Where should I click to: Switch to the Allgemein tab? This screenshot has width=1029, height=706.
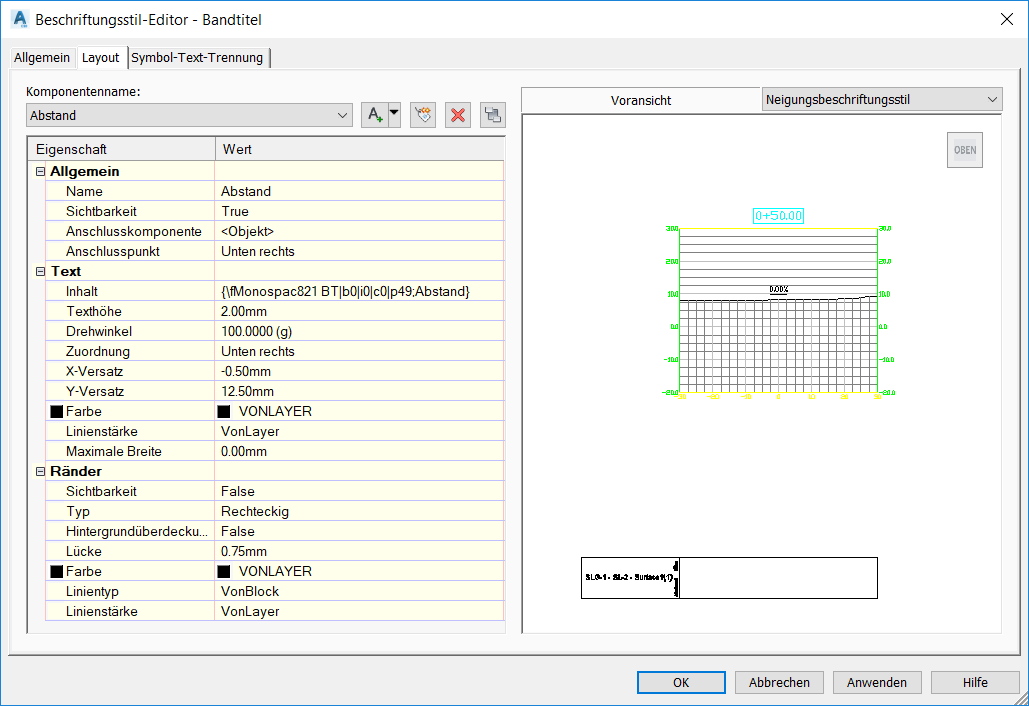point(41,58)
